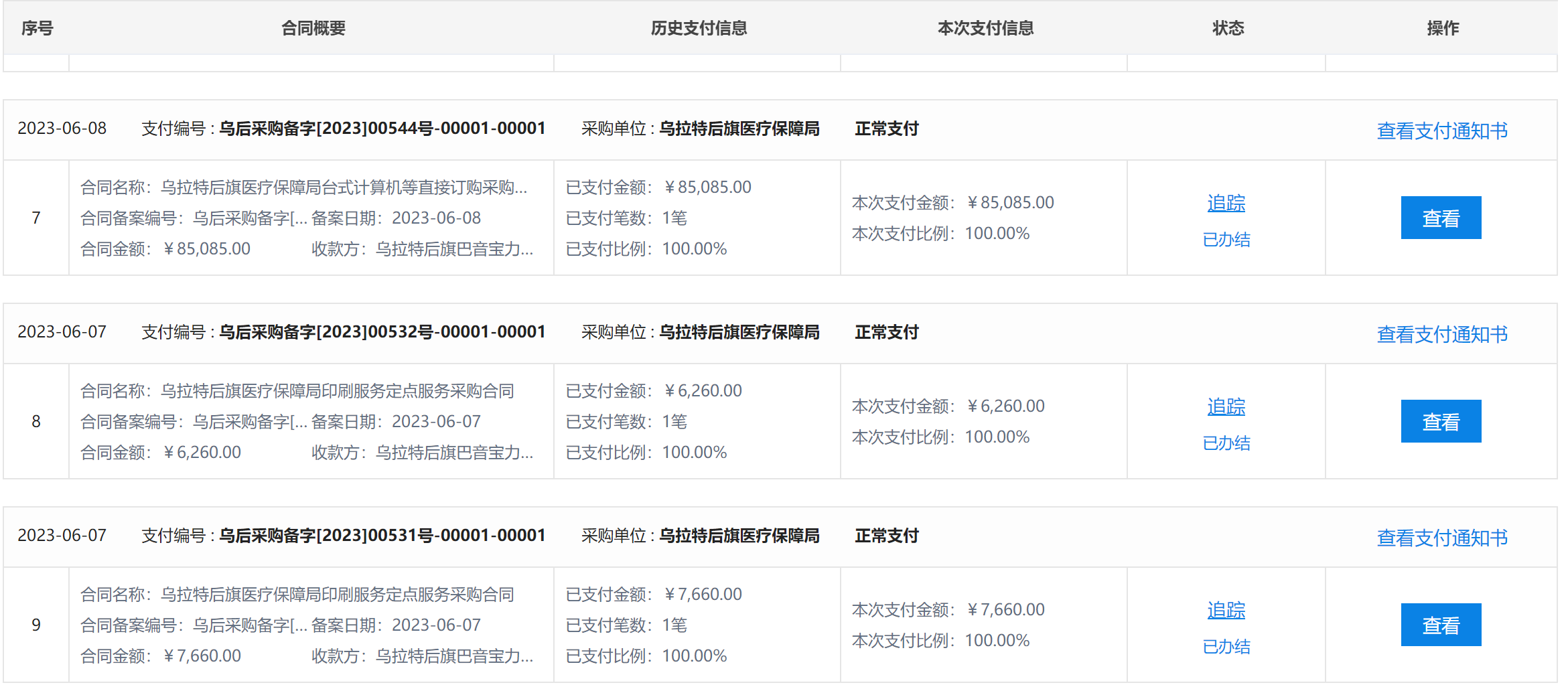Click 正常支付 label for payment 00544号
The image size is (1568, 693).
[887, 128]
